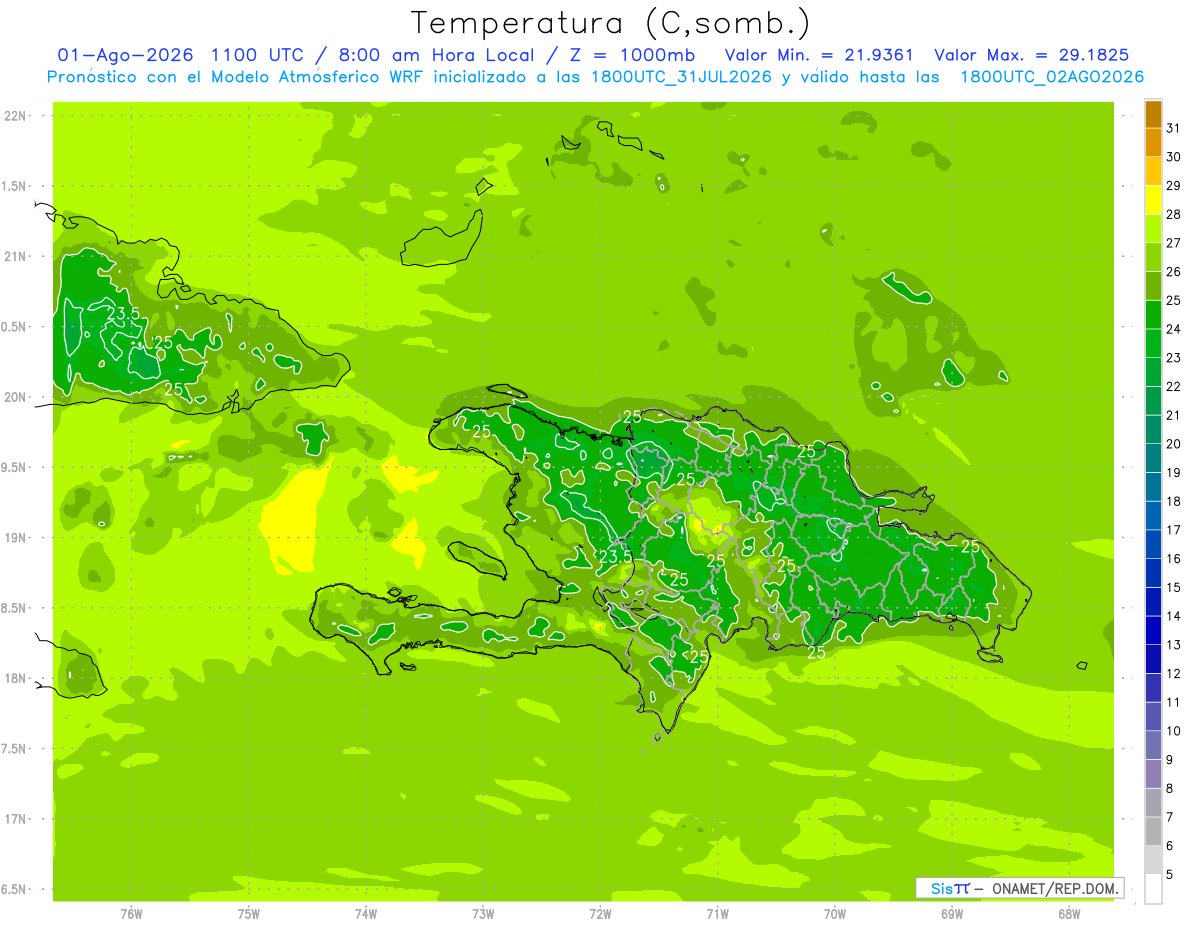Click the '68W' longitude label
Viewport: 1200px width, 927px height.
click(1069, 913)
